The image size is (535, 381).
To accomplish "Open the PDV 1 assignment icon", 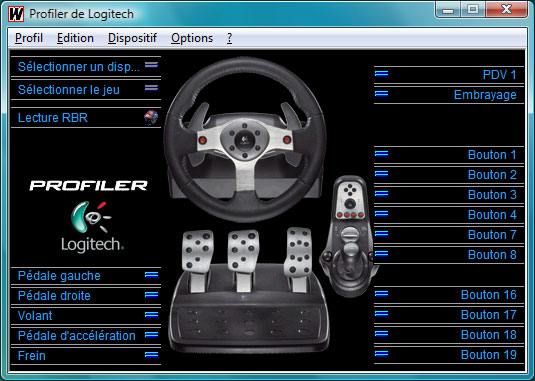I will [381, 73].
